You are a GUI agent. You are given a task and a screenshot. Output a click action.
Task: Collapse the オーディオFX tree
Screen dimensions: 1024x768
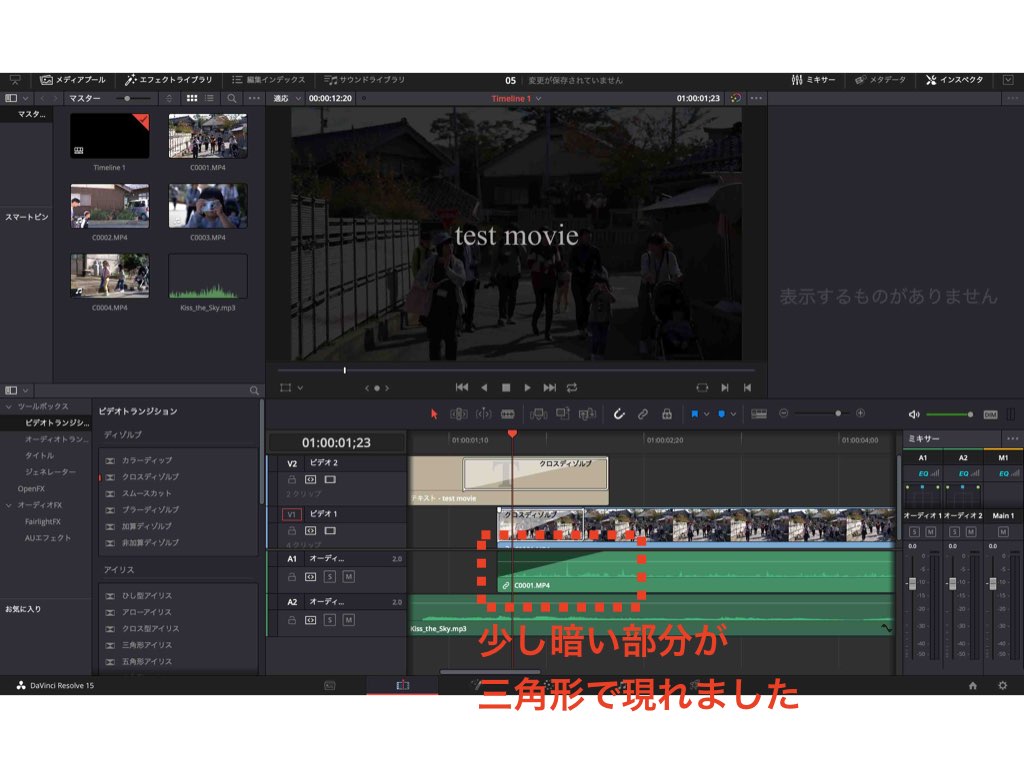click(x=9, y=505)
